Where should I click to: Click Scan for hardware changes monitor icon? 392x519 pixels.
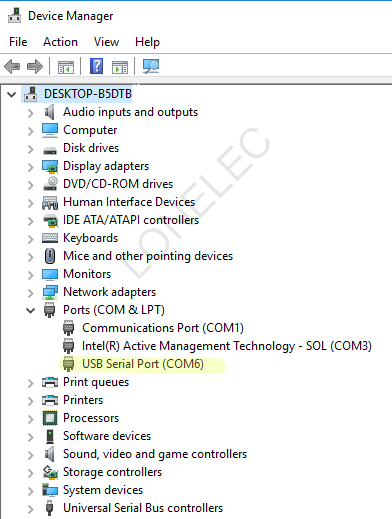pyautogui.click(x=151, y=66)
